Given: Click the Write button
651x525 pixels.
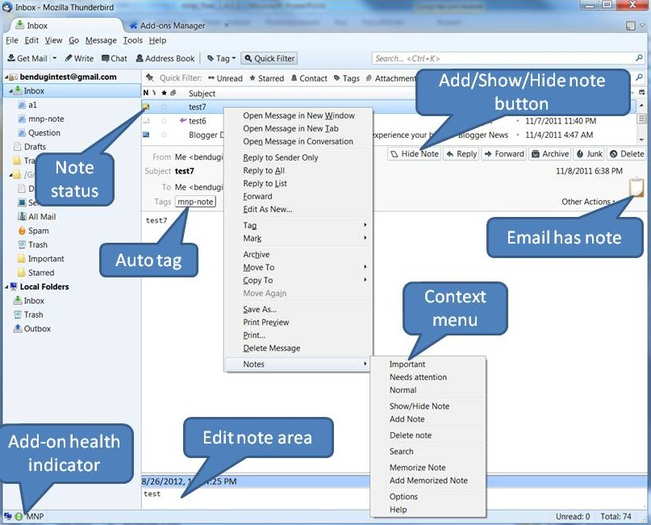Looking at the screenshot, I should coord(79,59).
